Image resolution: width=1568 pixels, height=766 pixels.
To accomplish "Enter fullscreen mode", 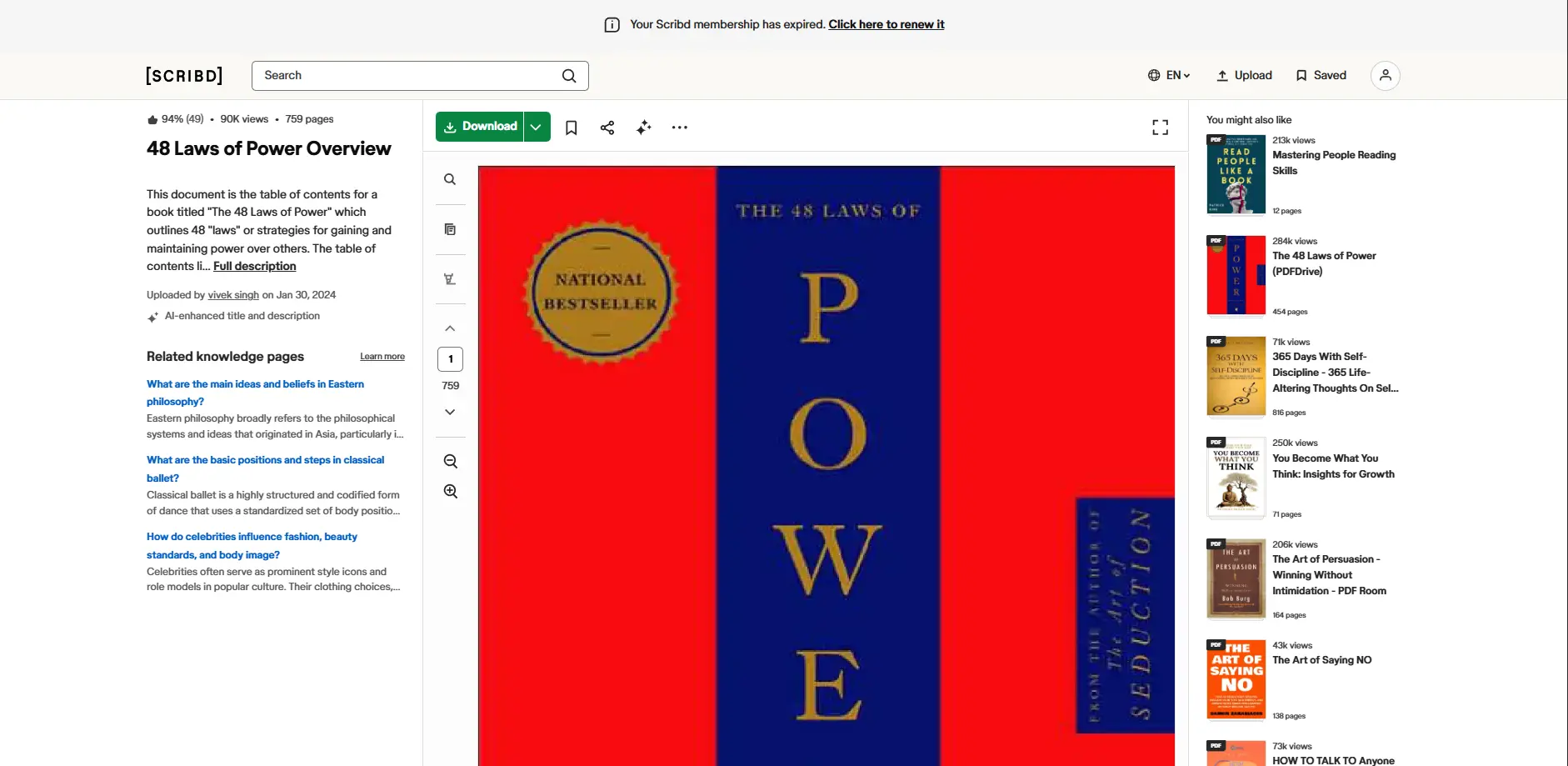I will coord(1161,127).
